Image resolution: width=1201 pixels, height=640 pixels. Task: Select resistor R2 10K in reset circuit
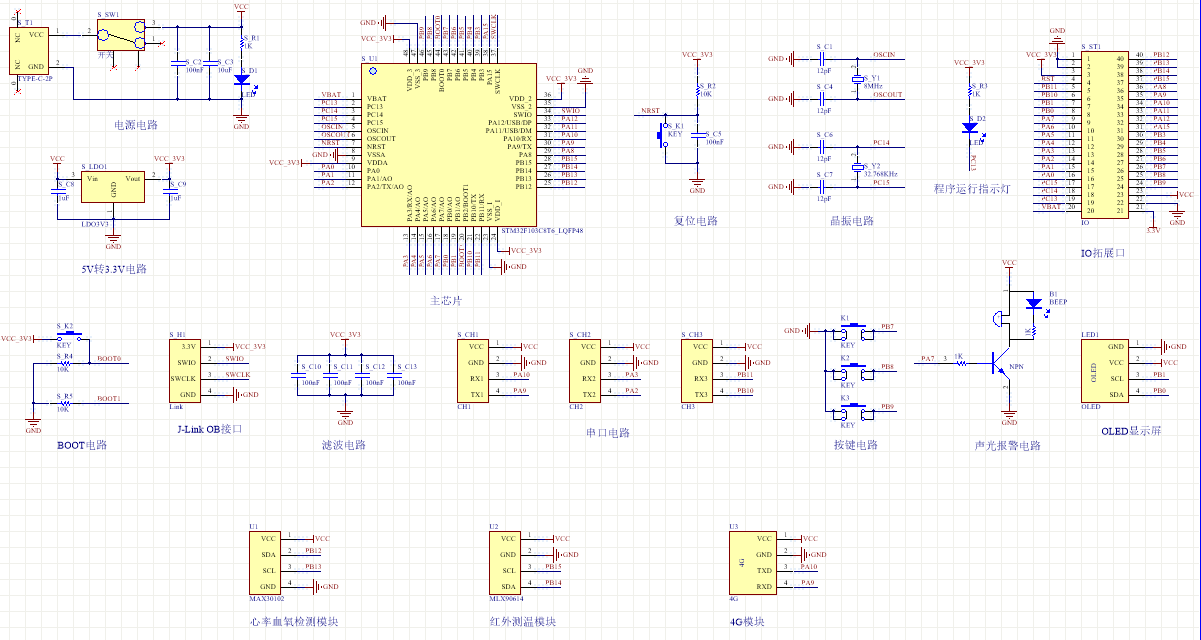click(698, 90)
